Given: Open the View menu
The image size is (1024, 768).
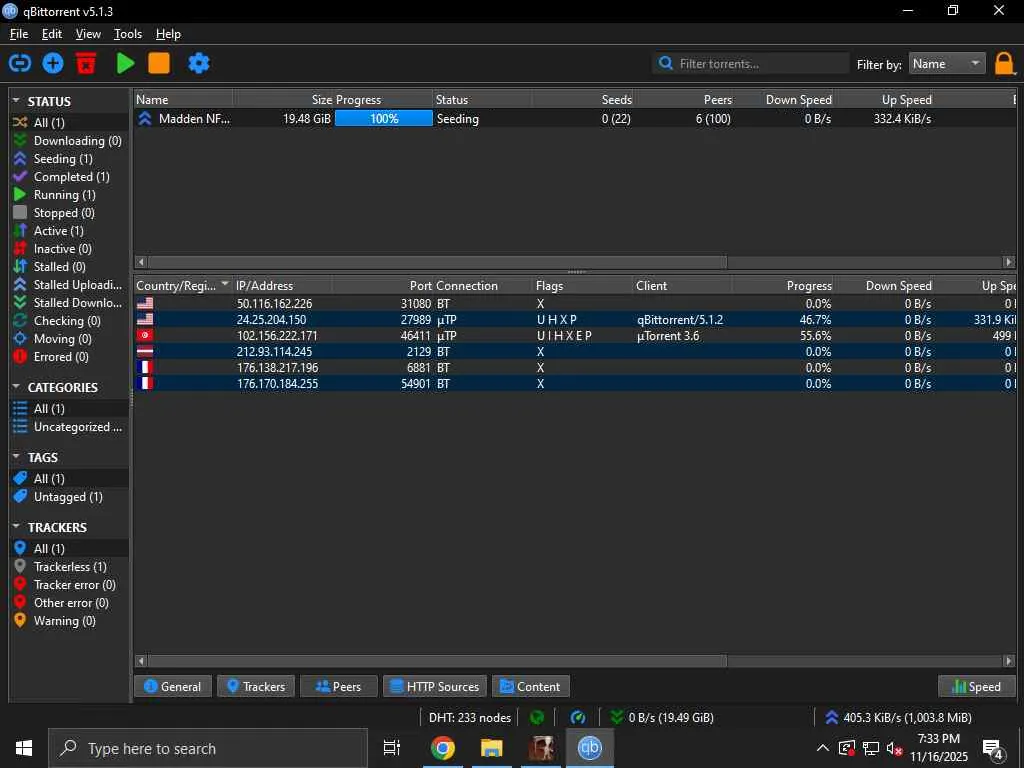Looking at the screenshot, I should [x=88, y=34].
